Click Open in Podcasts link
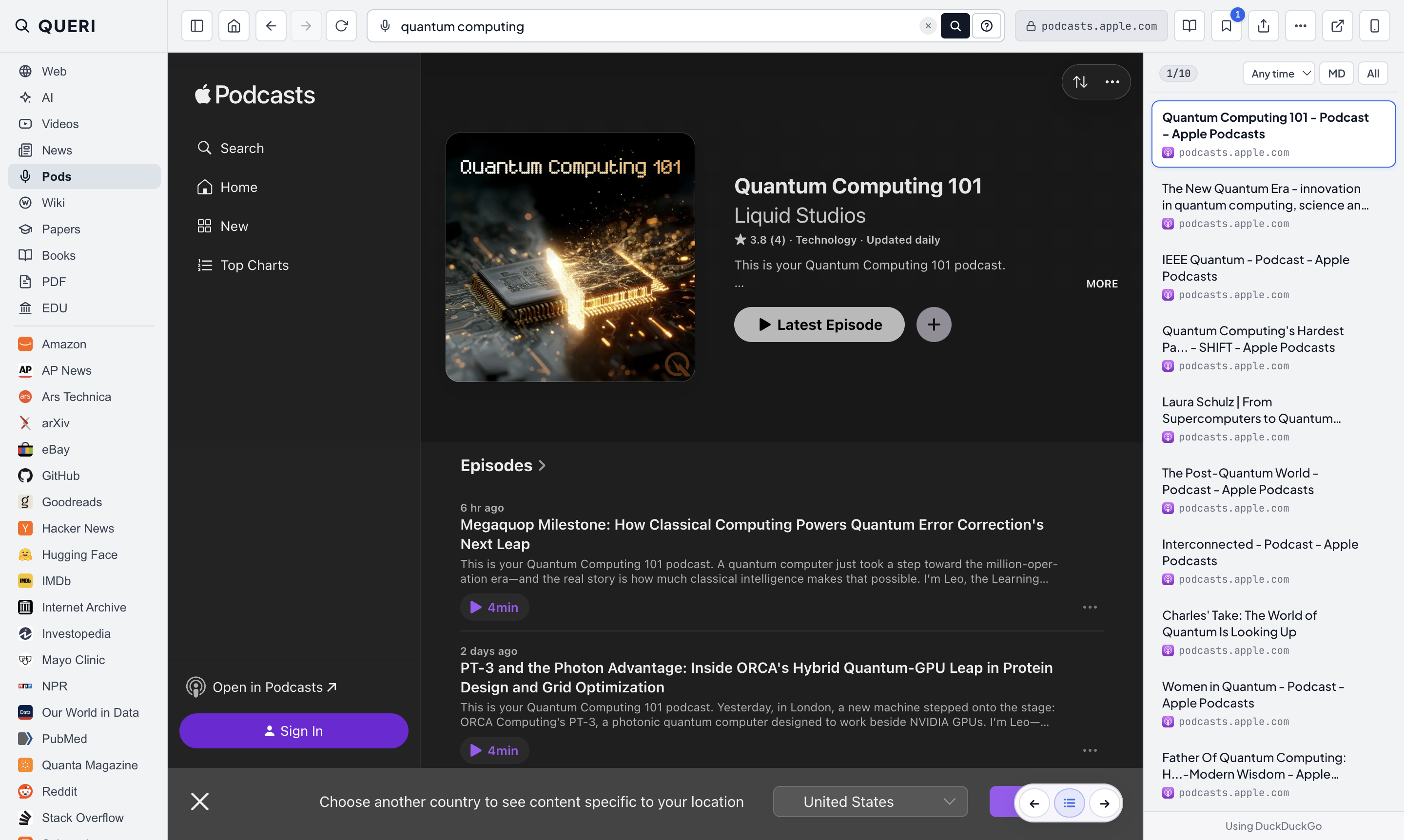Viewport: 1404px width, 840px height. pyautogui.click(x=262, y=687)
